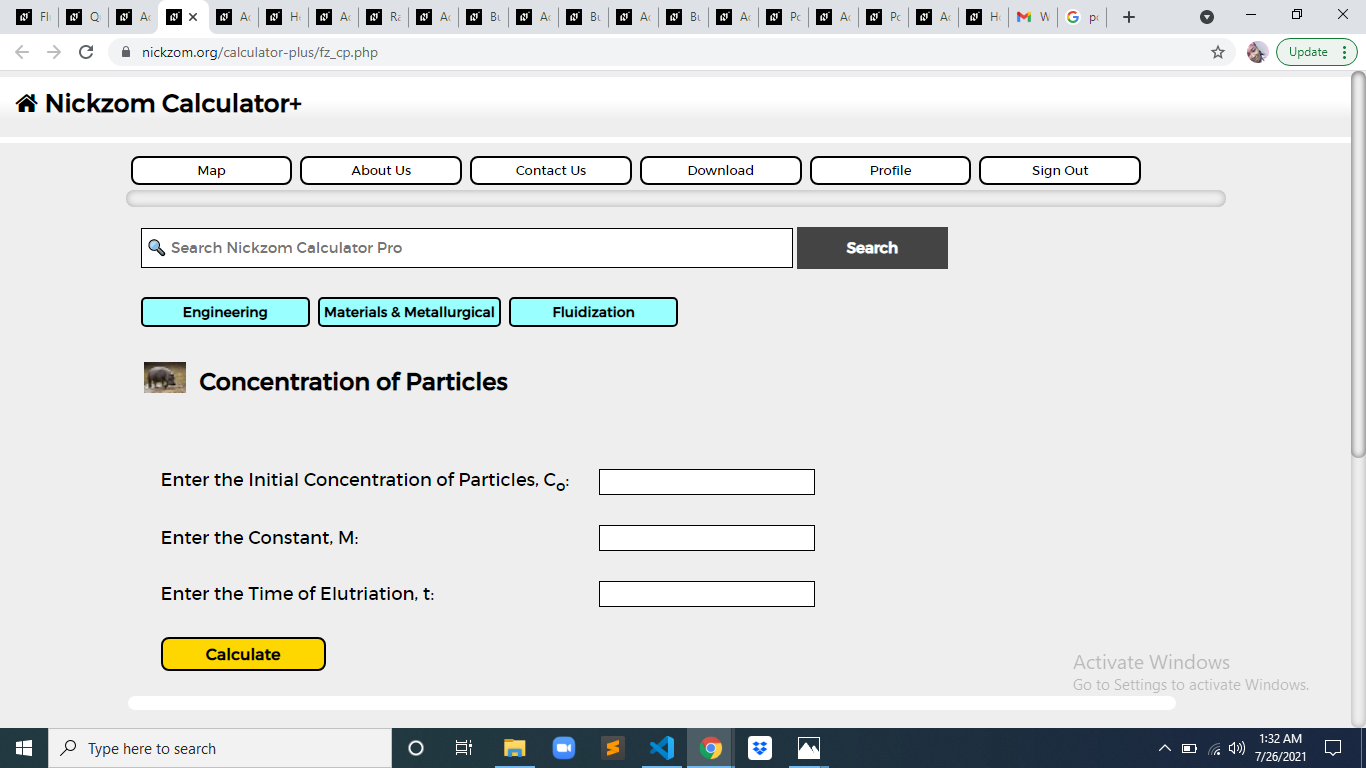The image size is (1366, 768).
Task: Click the Chrome icon on the taskbar
Action: pyautogui.click(x=711, y=748)
